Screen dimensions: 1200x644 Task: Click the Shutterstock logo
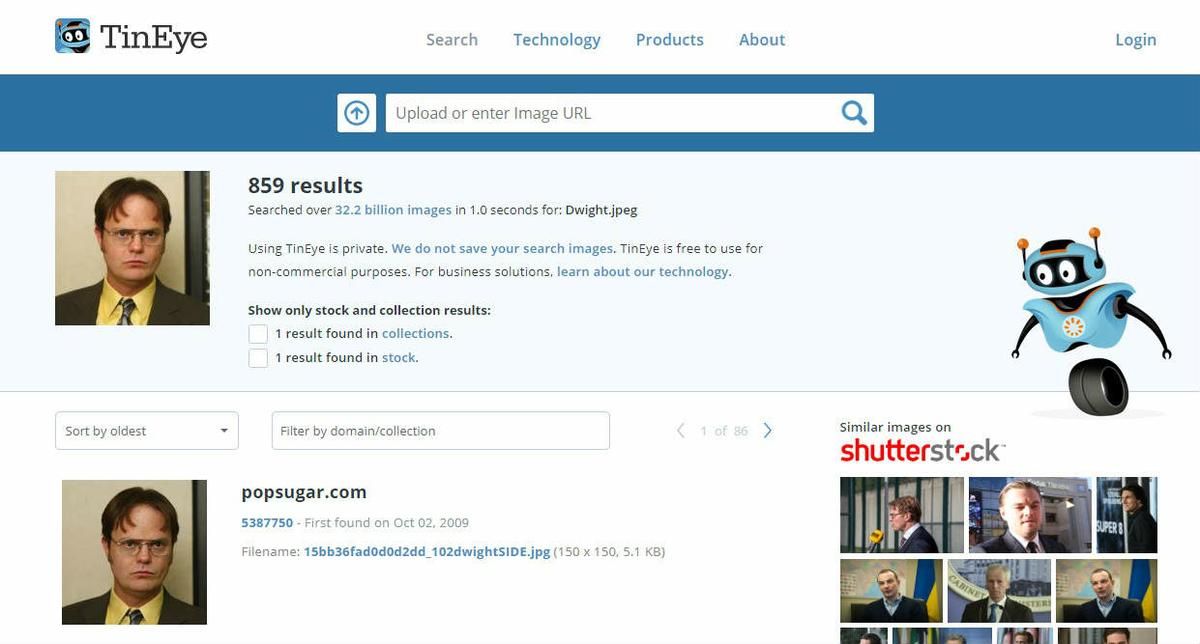(922, 450)
